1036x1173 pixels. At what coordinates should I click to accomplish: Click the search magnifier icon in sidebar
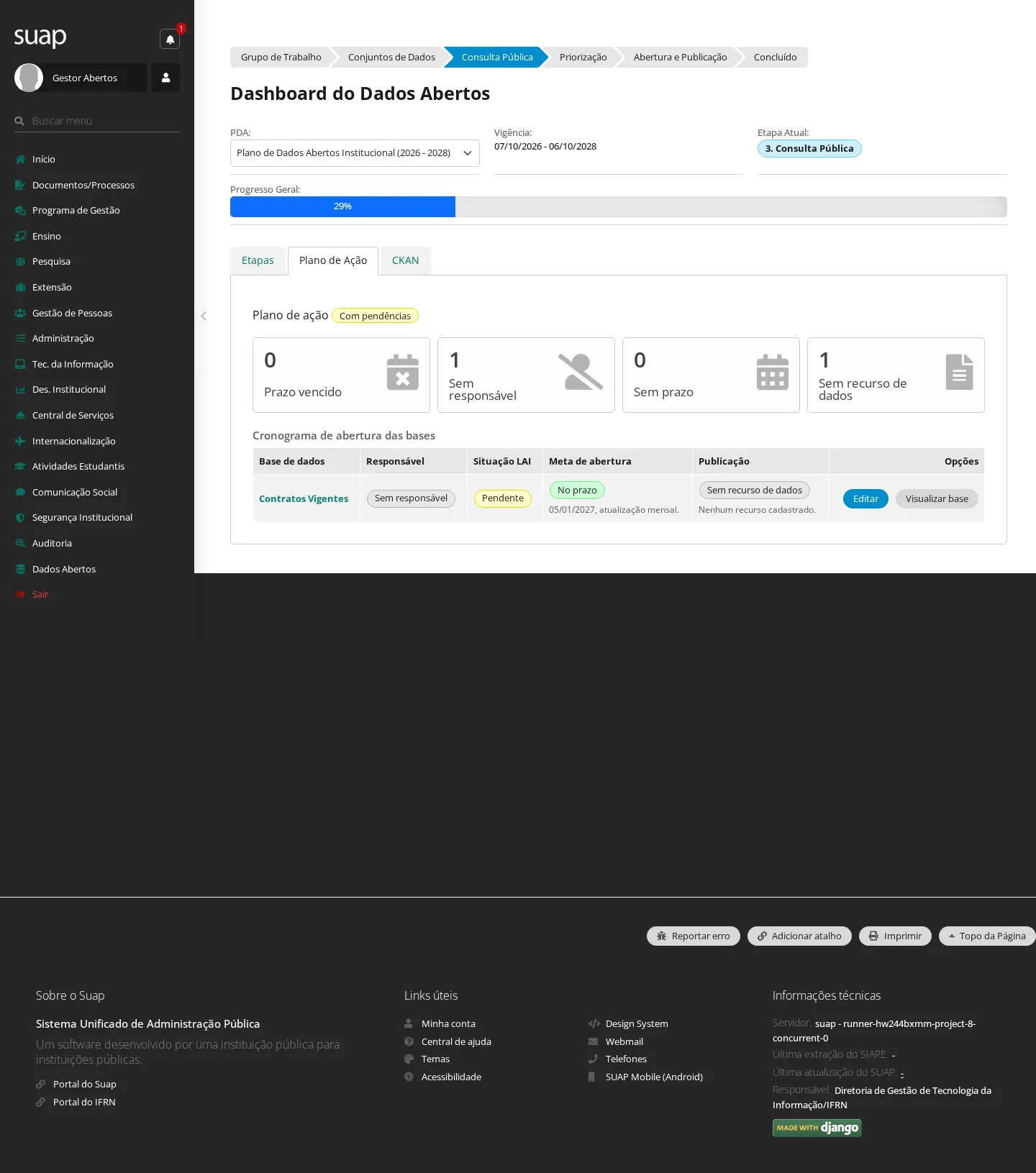(19, 121)
